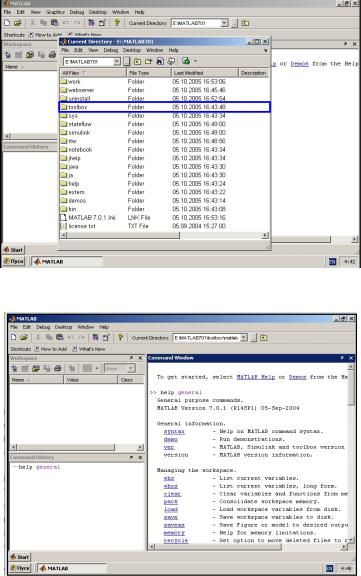Click the Current Directory window horizontal scrollbar
361x576 pixels.
click(x=165, y=235)
